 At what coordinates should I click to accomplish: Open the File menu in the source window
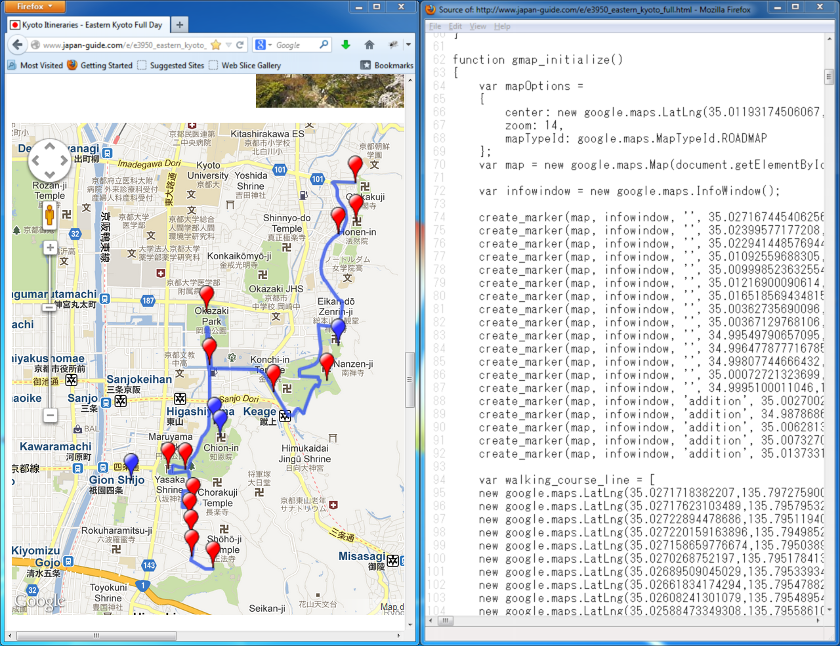point(435,26)
